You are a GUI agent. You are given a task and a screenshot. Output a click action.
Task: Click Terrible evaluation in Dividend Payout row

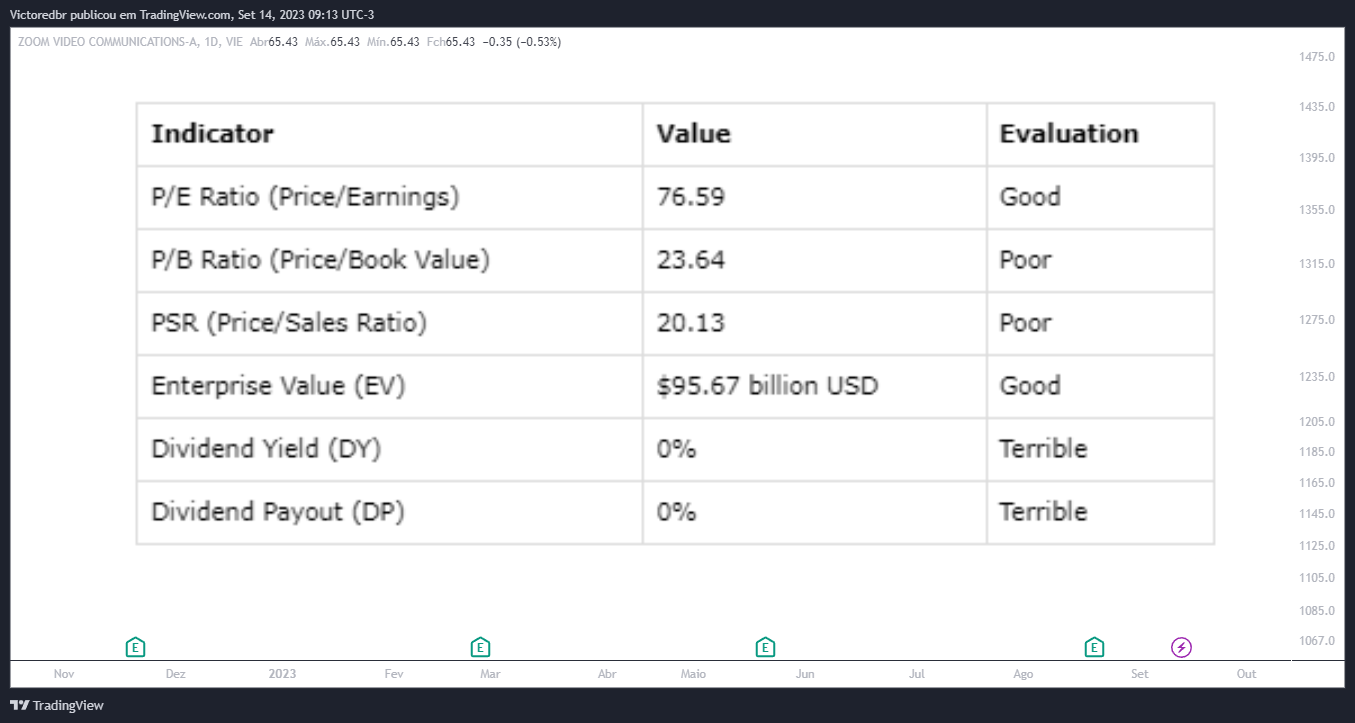[x=1043, y=512]
